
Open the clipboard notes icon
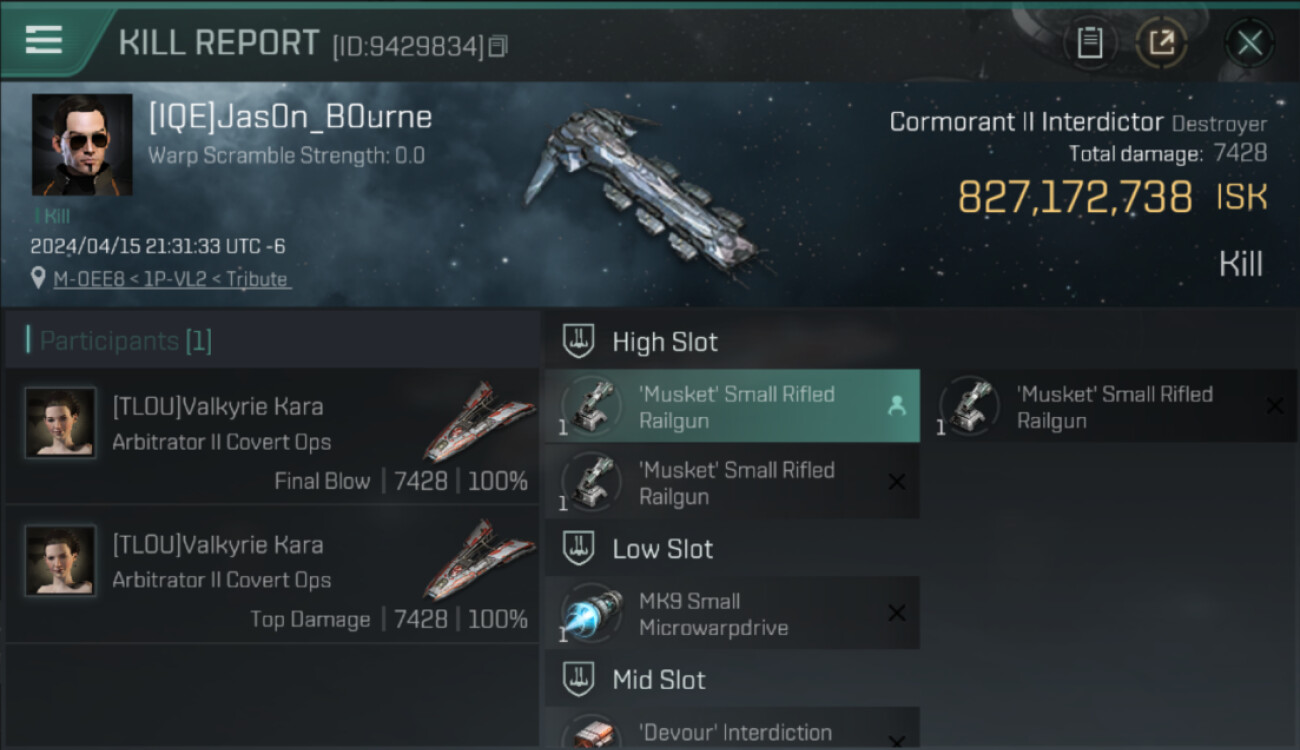(1090, 43)
